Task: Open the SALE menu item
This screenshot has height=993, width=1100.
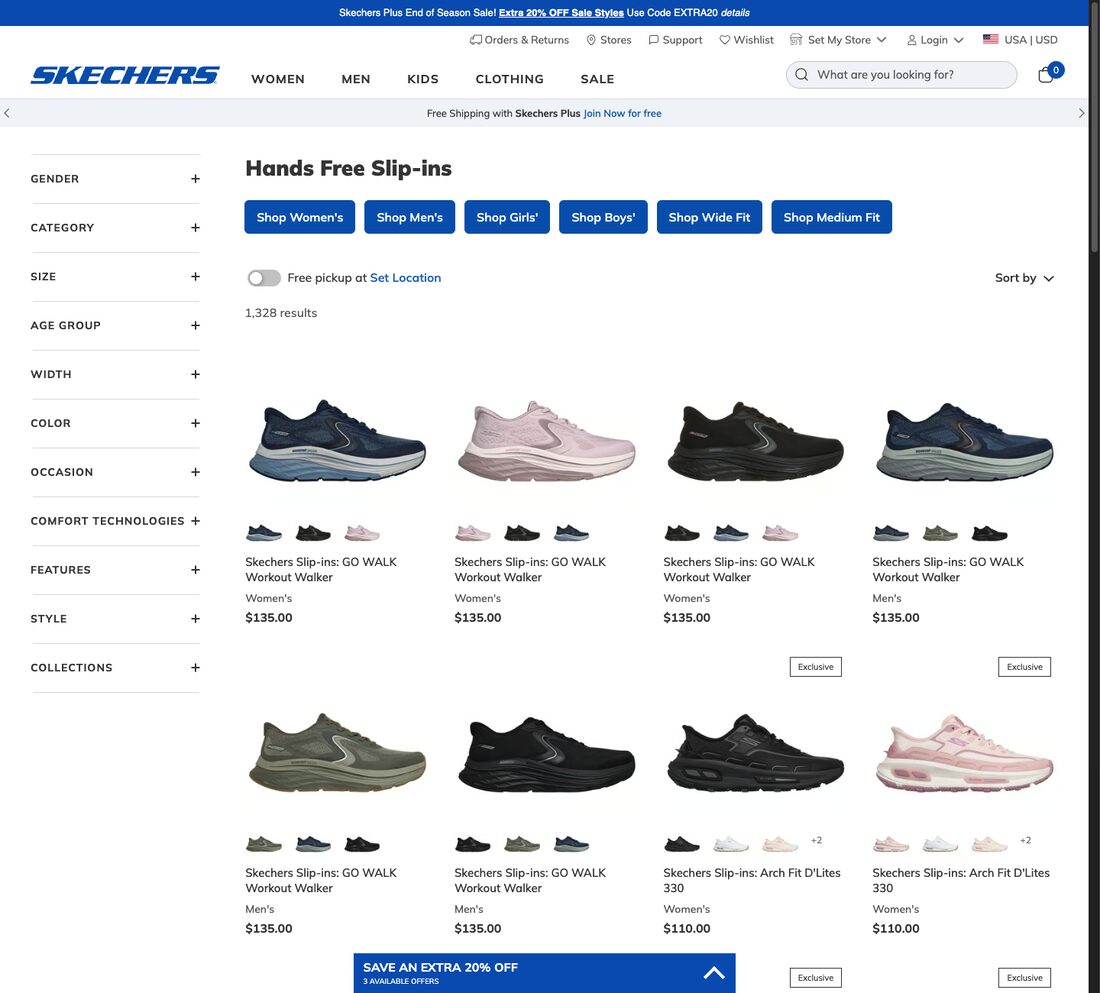Action: pos(597,79)
